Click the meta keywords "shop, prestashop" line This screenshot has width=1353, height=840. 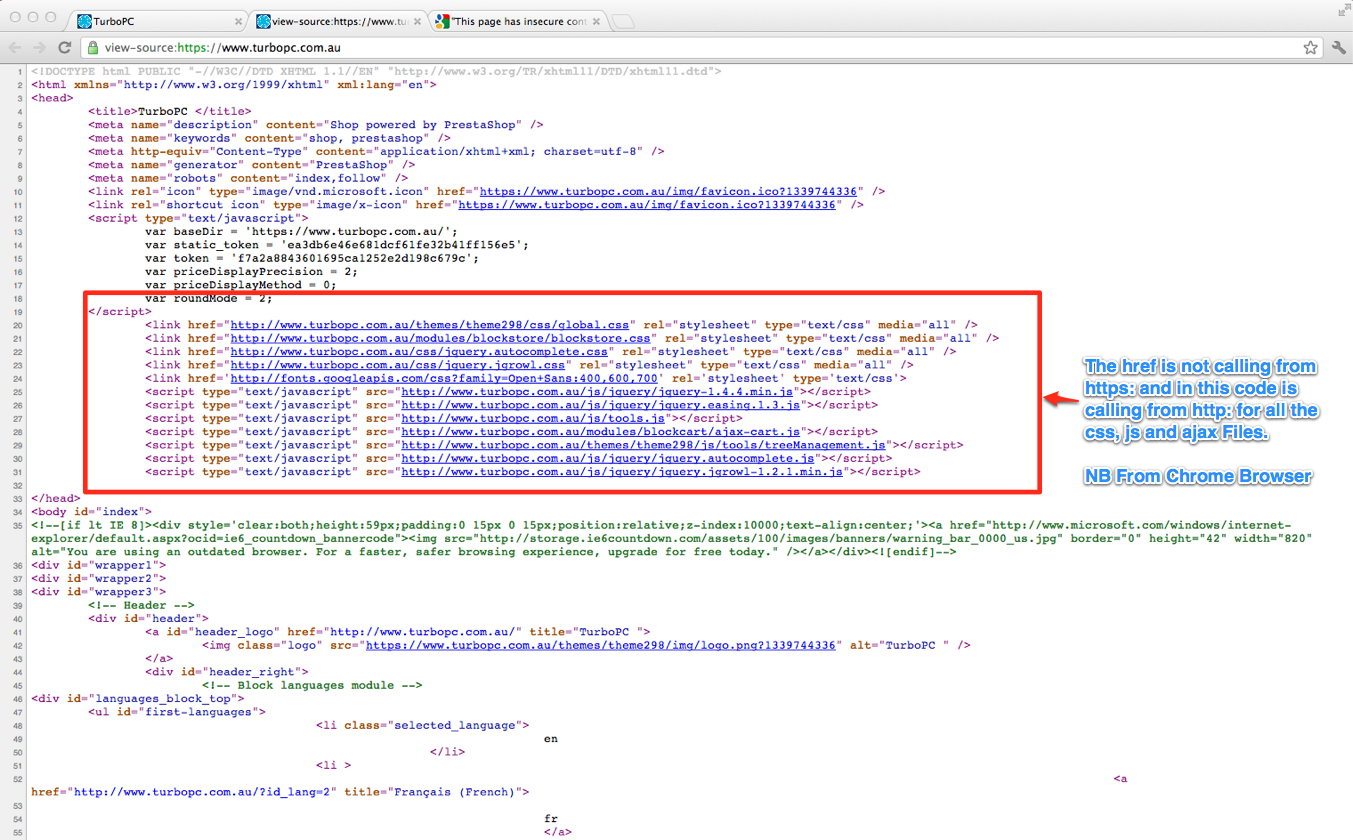pos(269,138)
